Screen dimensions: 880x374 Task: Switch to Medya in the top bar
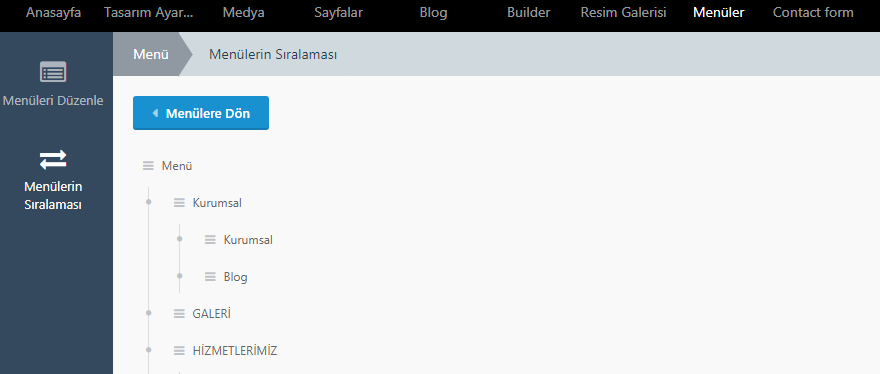(244, 12)
